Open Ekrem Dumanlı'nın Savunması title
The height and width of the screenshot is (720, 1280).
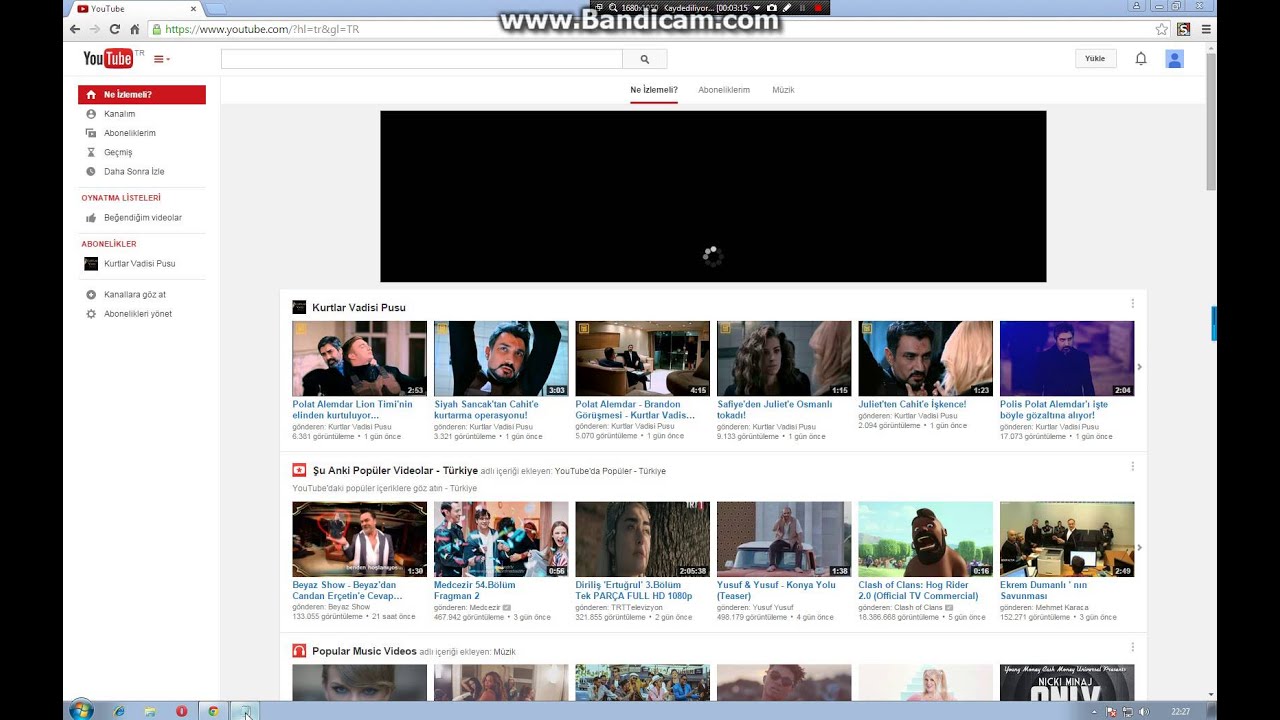point(1044,590)
